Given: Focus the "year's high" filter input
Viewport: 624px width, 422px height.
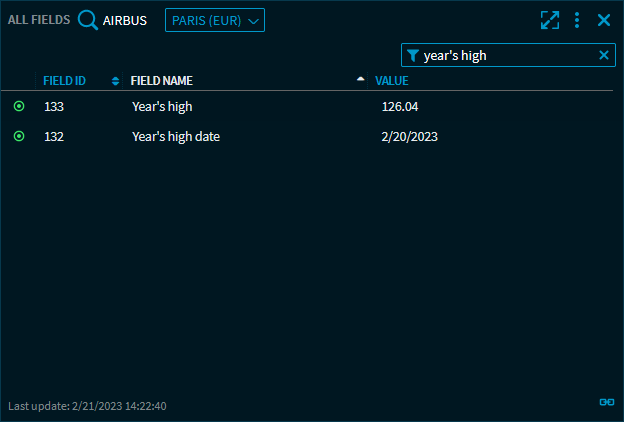Looking at the screenshot, I should (505, 56).
